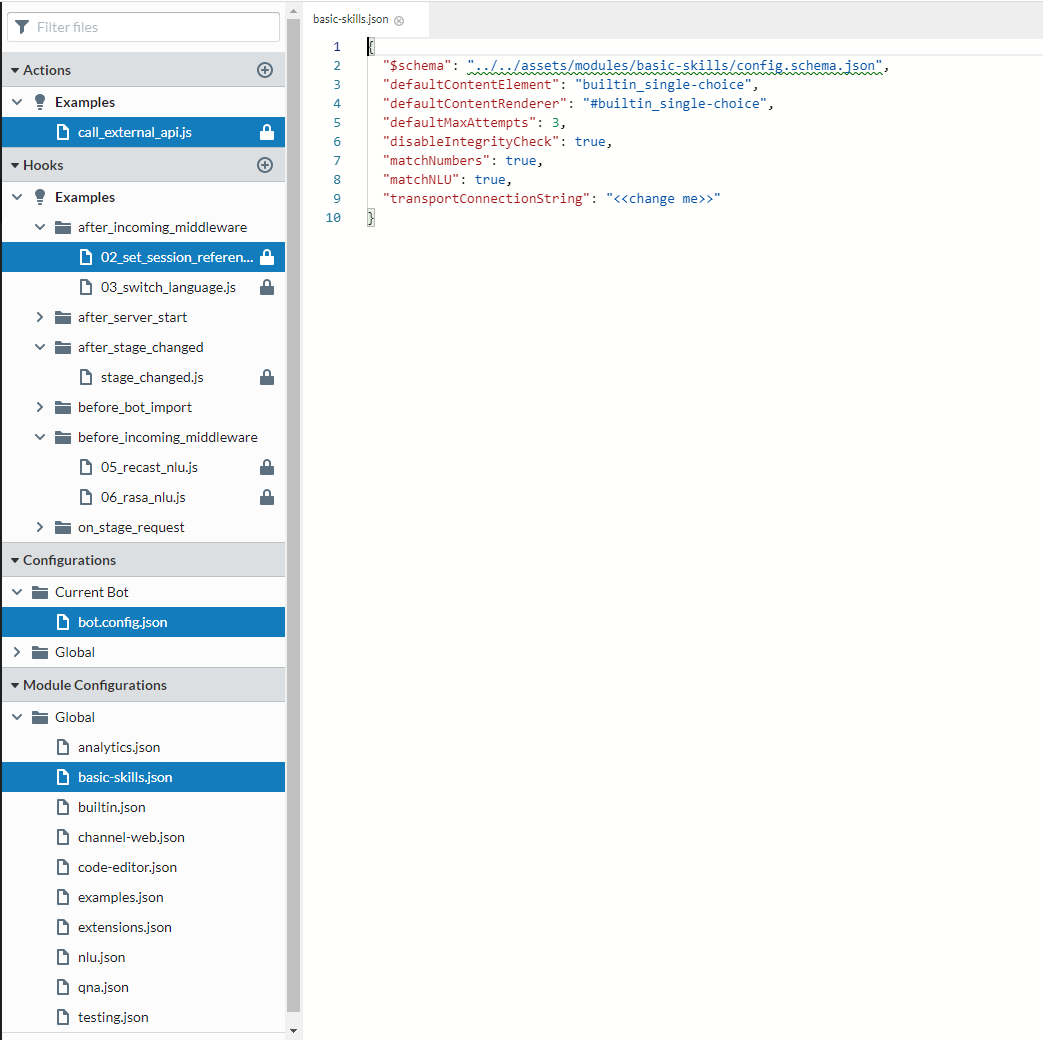Click the lightbulb icon next to Hooks Examples
The image size is (1043, 1040).
40,197
